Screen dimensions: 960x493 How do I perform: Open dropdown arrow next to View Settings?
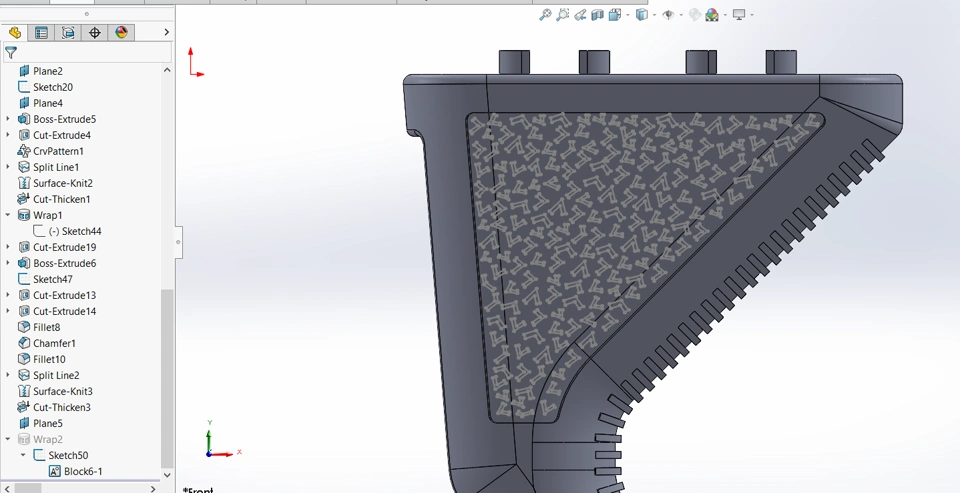click(x=752, y=15)
